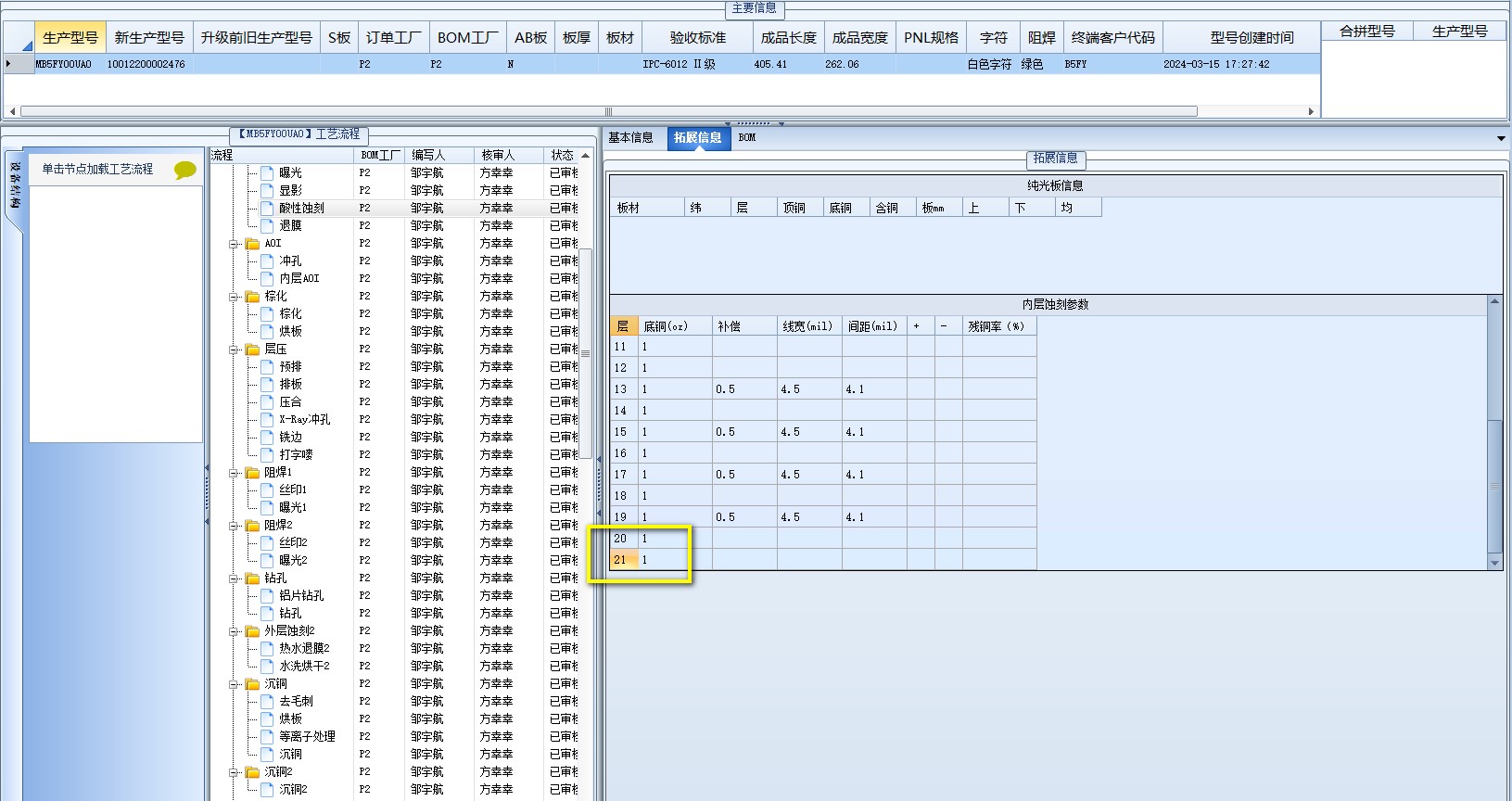Screen dimensions: 1512x801
Task: Click the document icon beside X-Ray冲孔
Action: click(x=267, y=419)
